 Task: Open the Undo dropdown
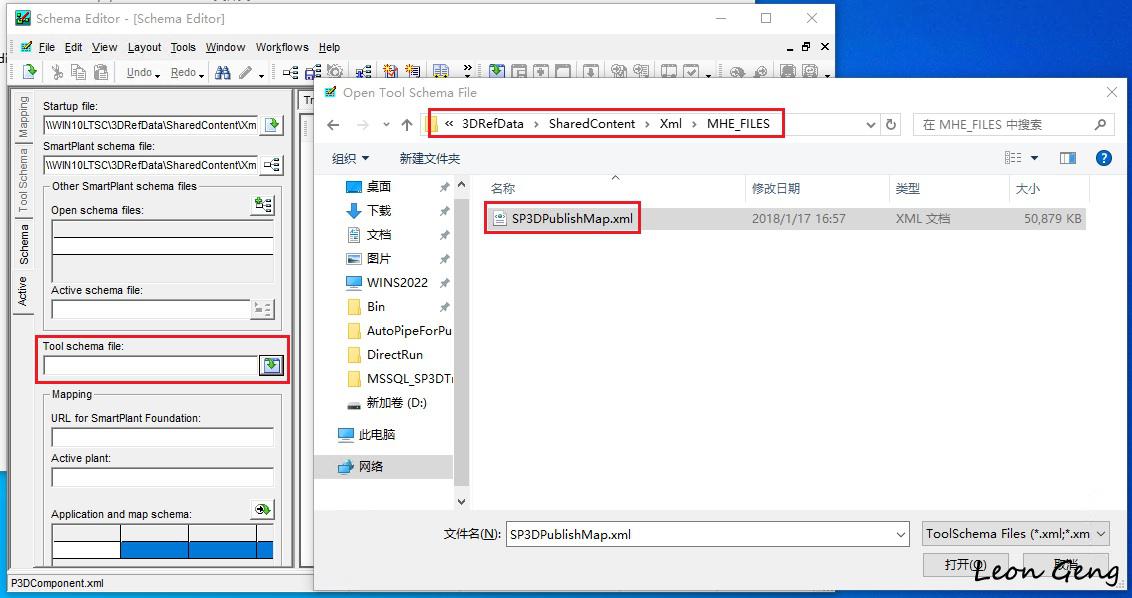(x=157, y=74)
